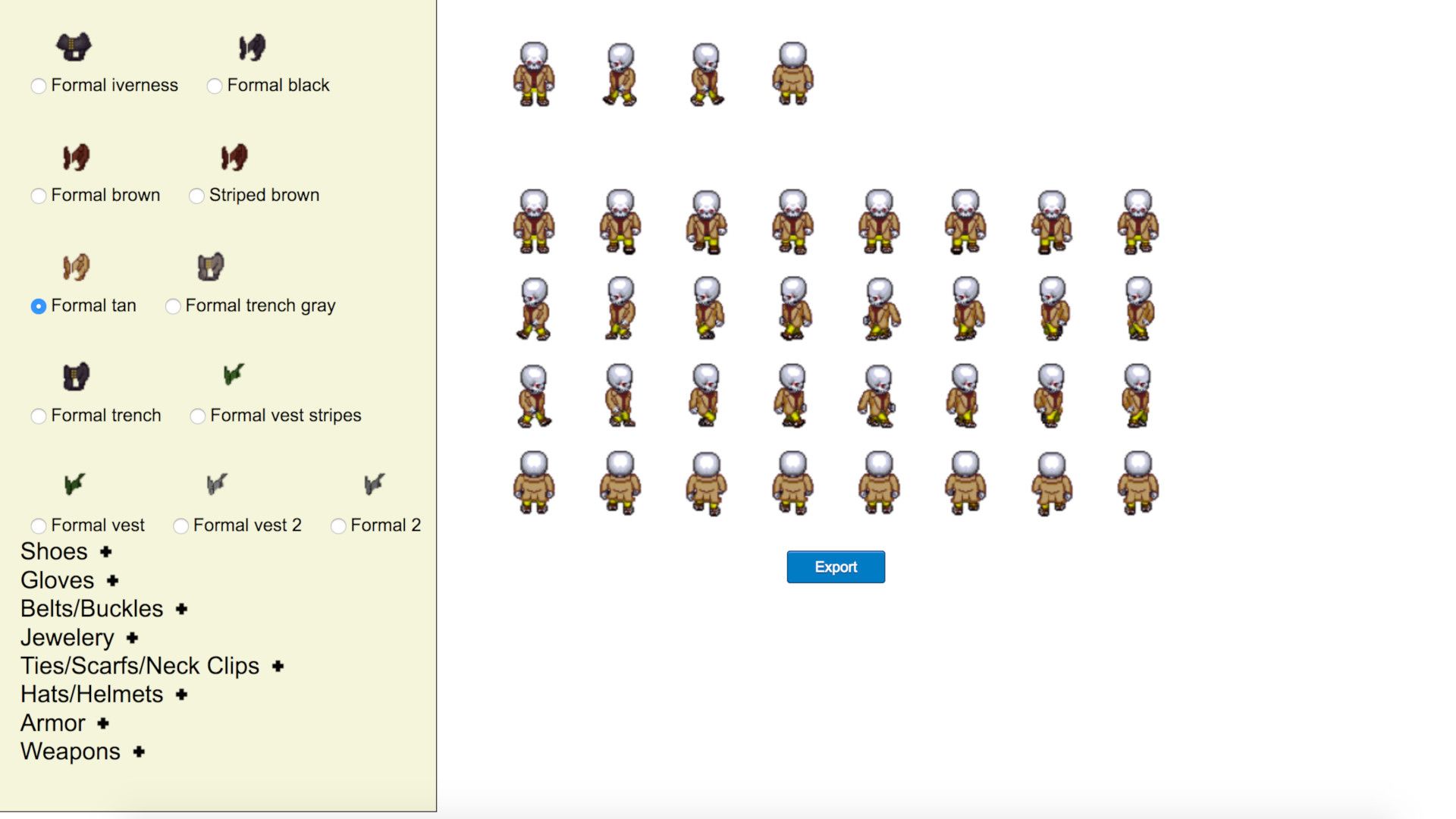Select the Formal trench gray radio button
This screenshot has width=1456, height=819.
pos(174,306)
